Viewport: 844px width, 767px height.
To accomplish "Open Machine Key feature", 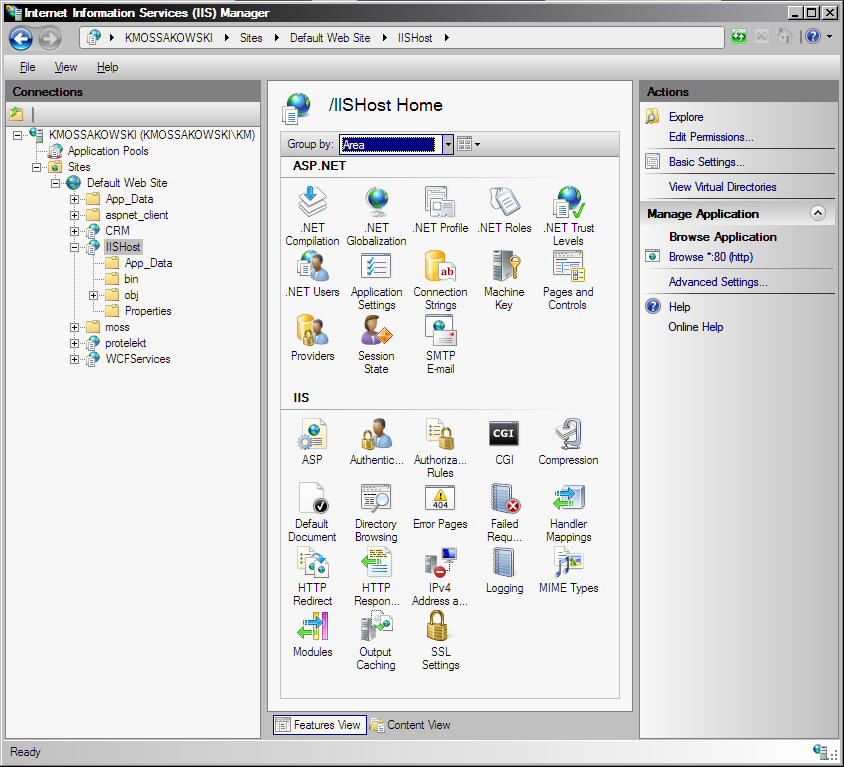I will tap(504, 280).
